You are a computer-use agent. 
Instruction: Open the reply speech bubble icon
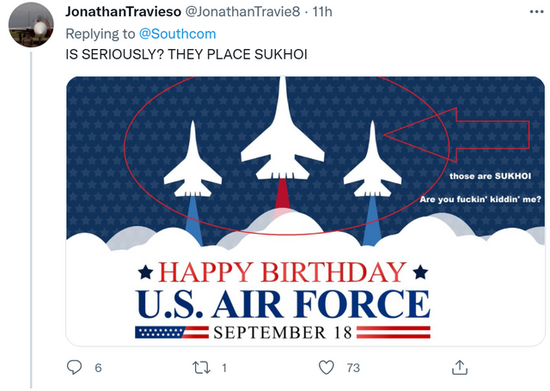click(74, 367)
